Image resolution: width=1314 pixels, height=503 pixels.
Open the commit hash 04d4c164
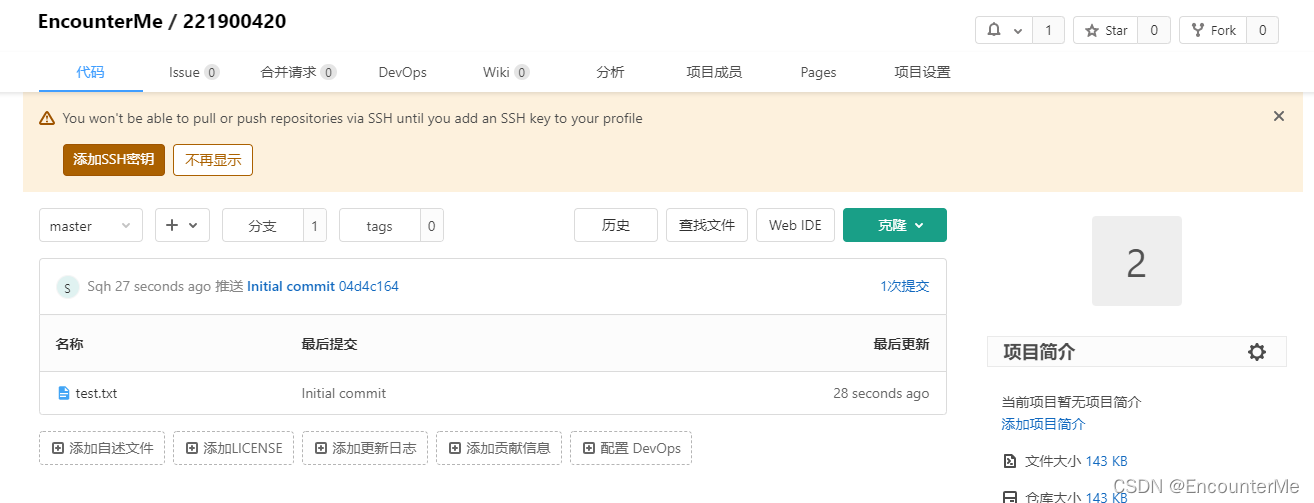(369, 286)
